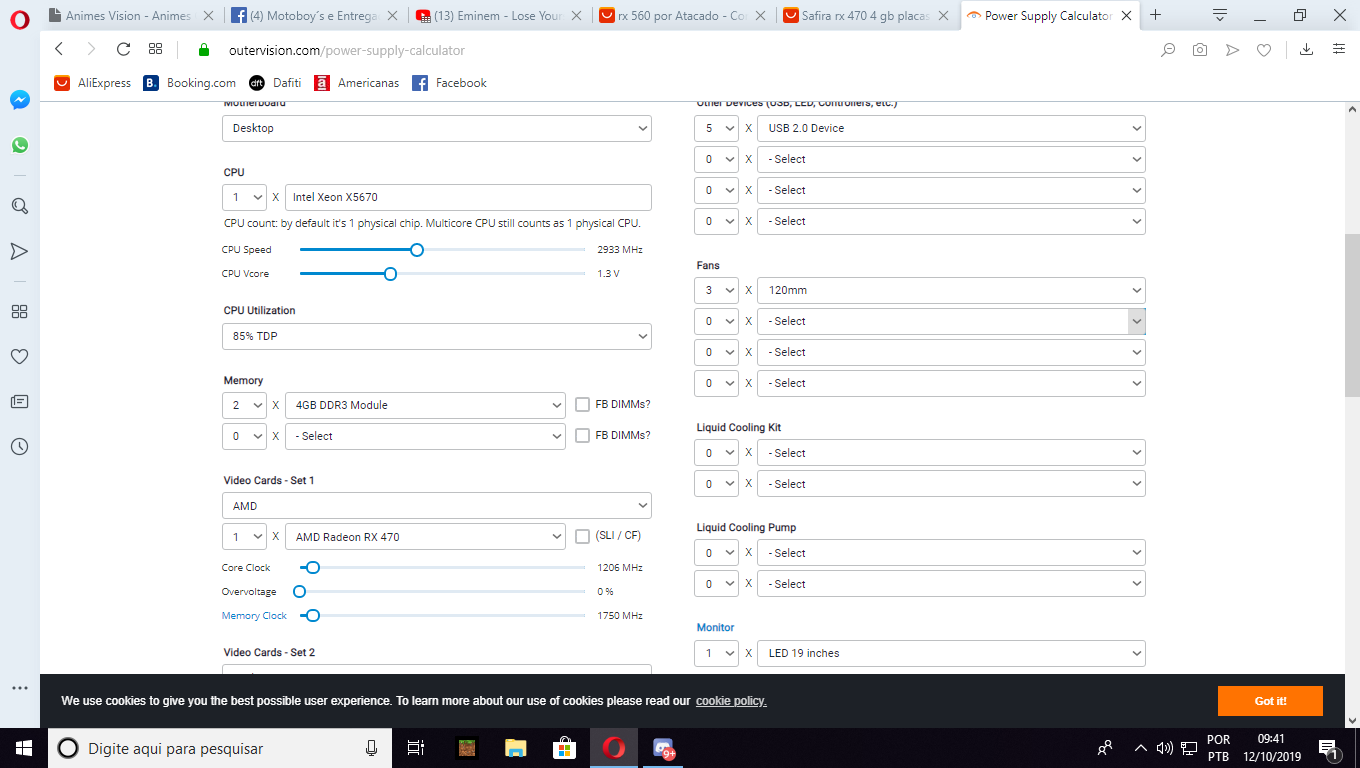Switch to Safira rx 470 4 gb tab
The image size is (1360, 768).
[x=866, y=16]
